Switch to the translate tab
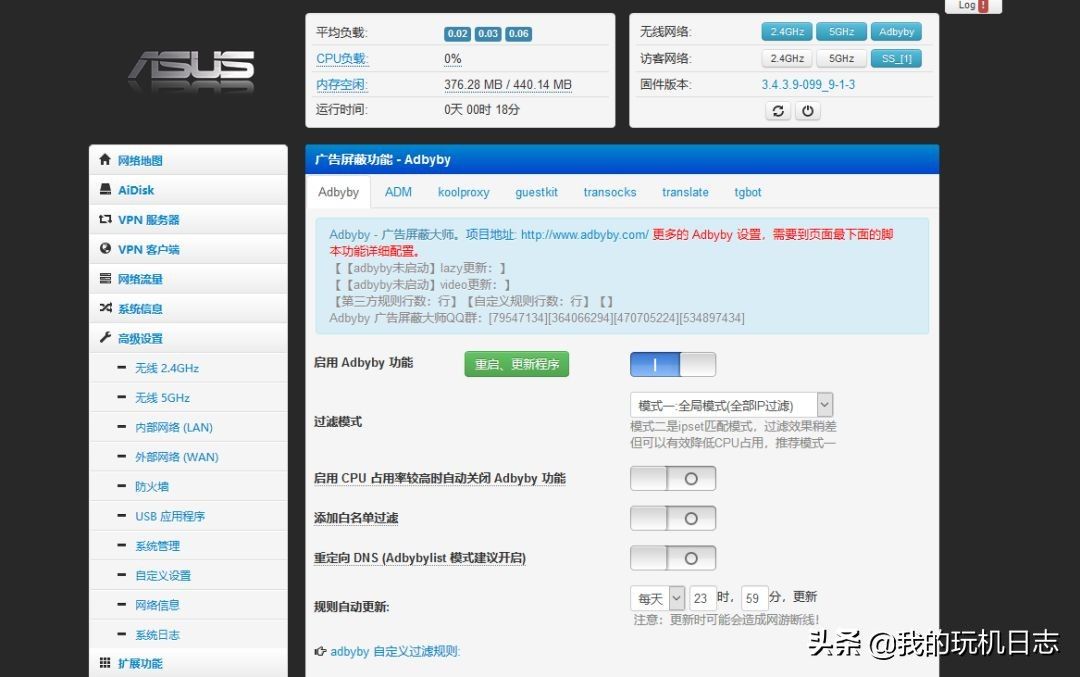Viewport: 1080px width, 677px height. click(685, 192)
